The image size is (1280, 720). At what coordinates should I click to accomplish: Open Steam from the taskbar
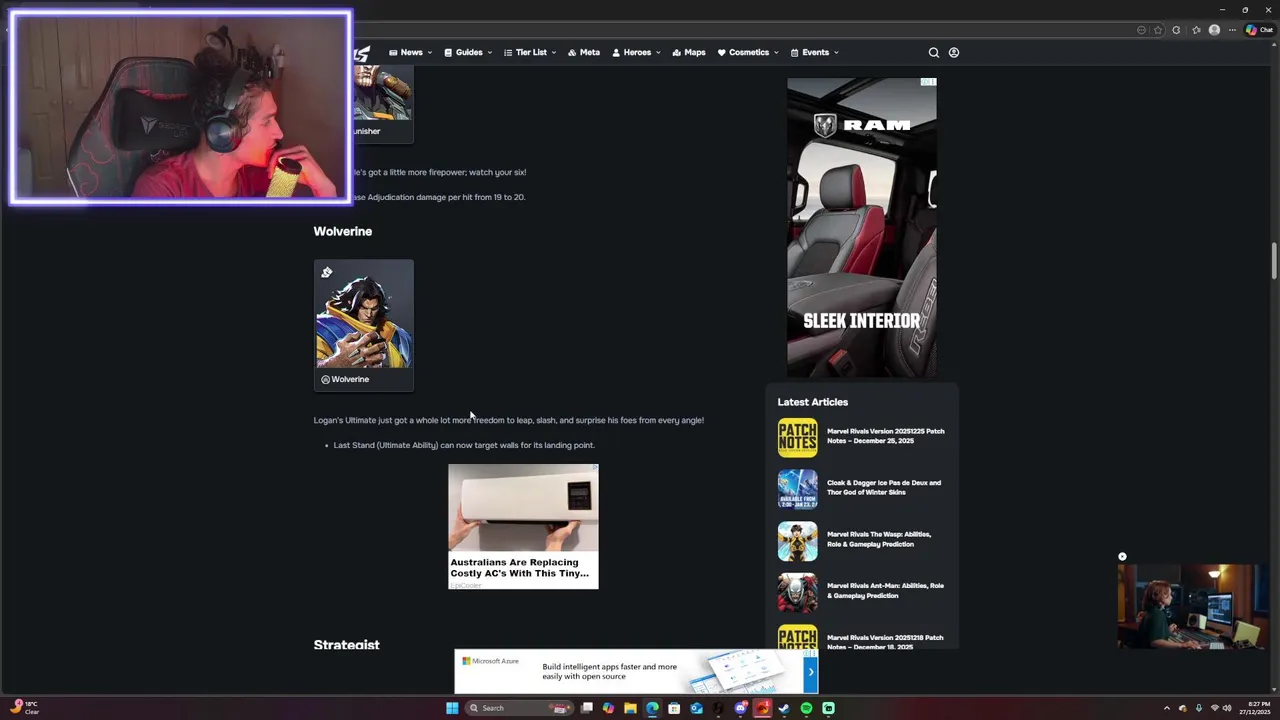coord(784,708)
